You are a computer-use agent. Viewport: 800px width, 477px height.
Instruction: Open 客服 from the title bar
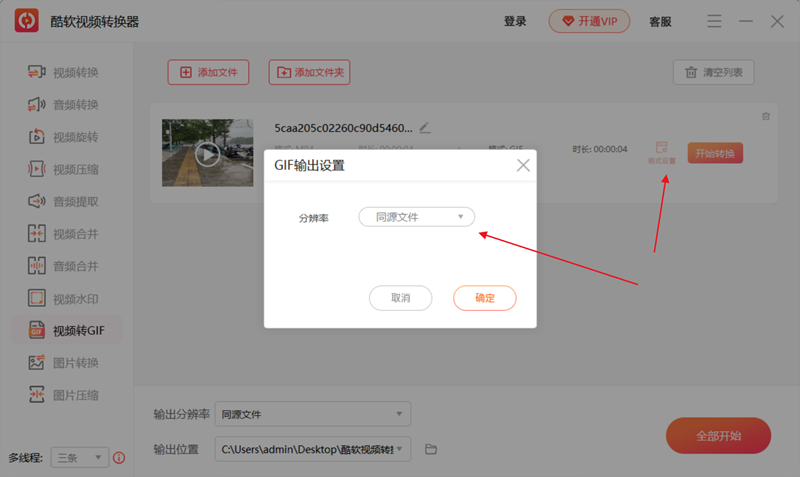660,21
